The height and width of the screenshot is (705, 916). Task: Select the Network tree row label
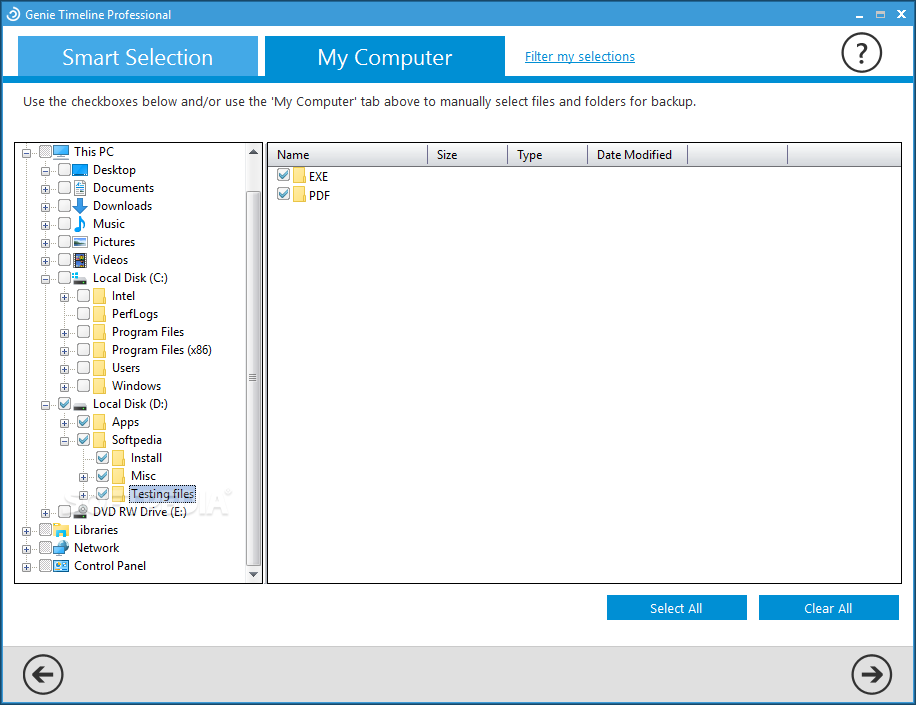point(96,548)
